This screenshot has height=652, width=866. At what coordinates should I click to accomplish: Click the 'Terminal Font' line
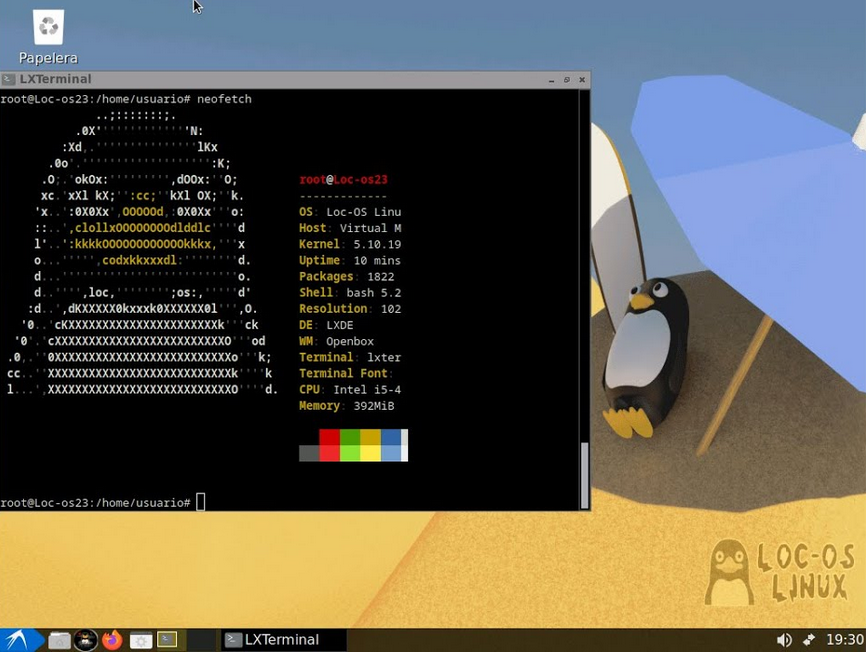pyautogui.click(x=345, y=373)
